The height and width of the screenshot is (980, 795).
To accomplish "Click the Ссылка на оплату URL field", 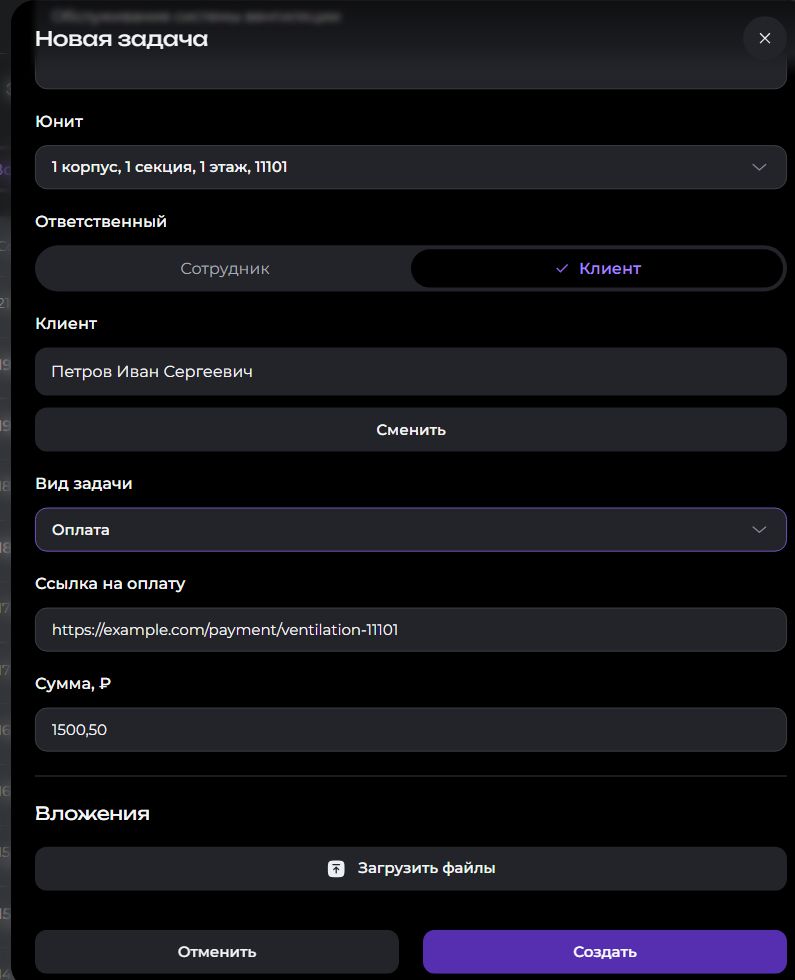I will (411, 629).
